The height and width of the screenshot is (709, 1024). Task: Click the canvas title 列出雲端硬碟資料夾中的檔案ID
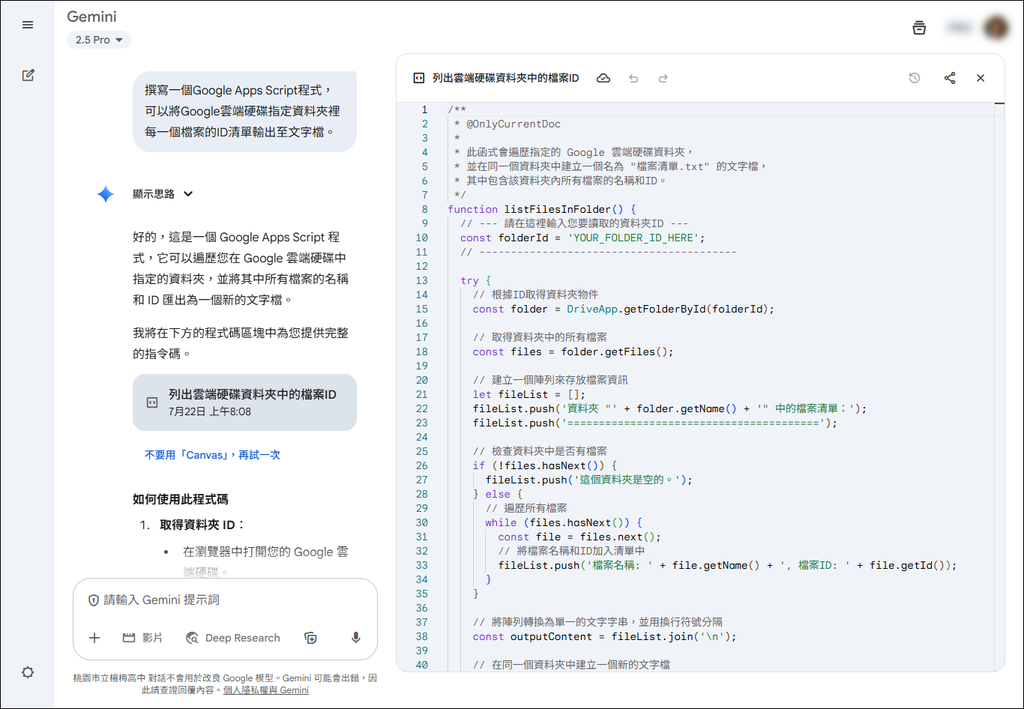[505, 78]
